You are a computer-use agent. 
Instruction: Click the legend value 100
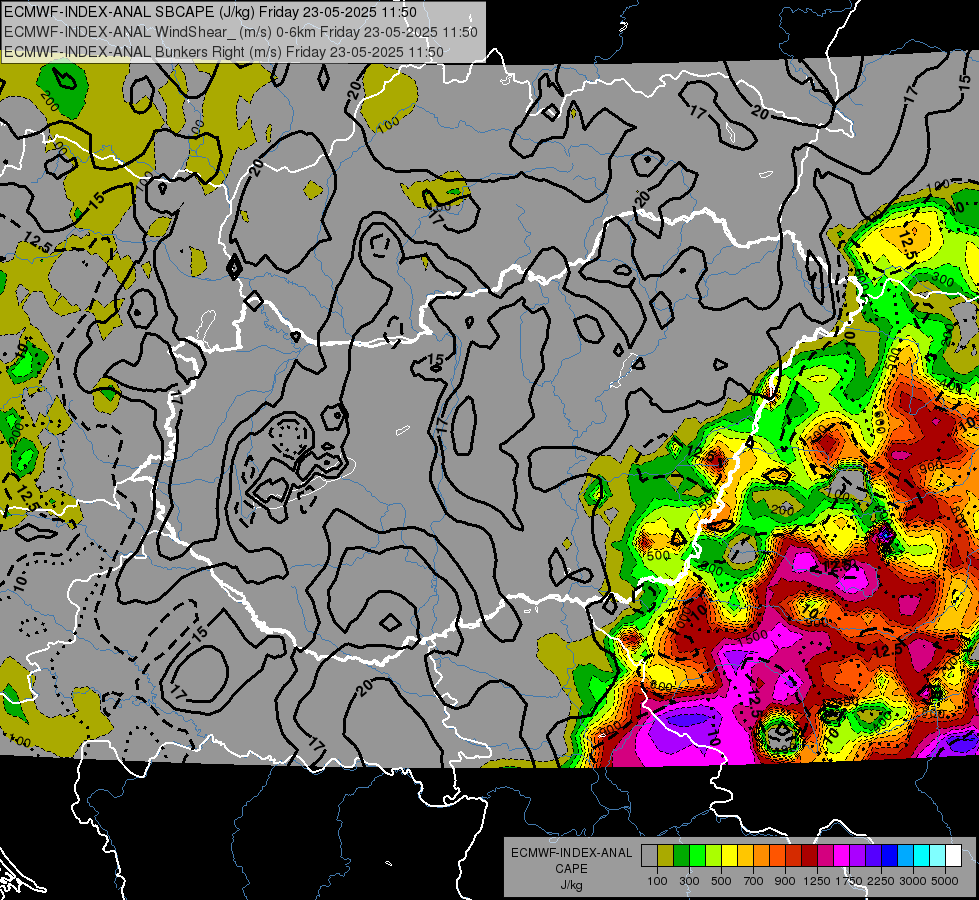point(657,882)
